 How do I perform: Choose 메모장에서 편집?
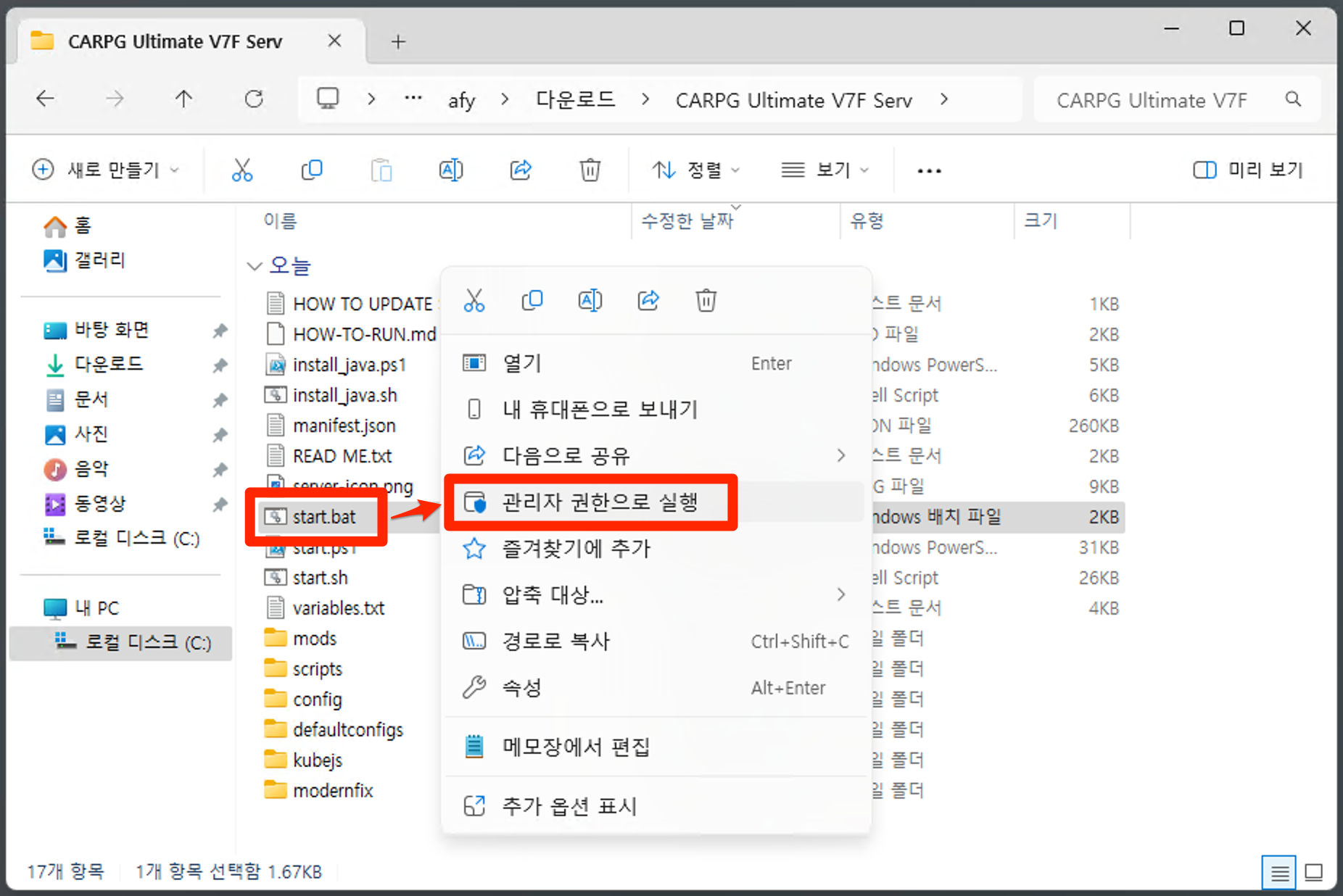click(x=655, y=747)
